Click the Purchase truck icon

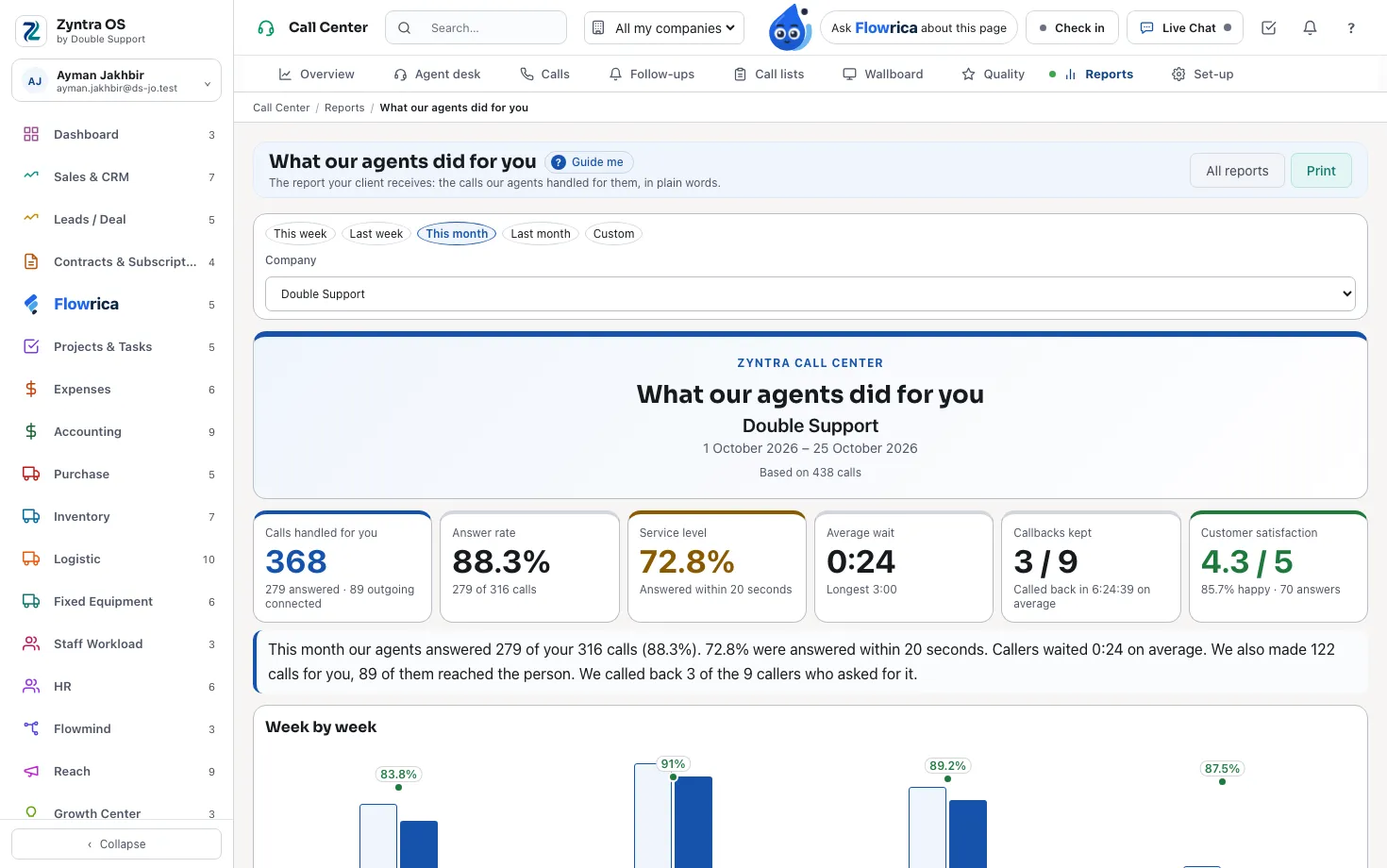click(31, 474)
